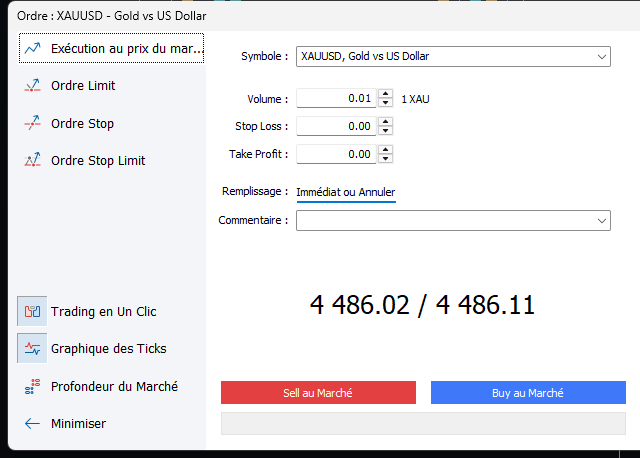Click the market execution chart icon
The width and height of the screenshot is (640, 458).
point(32,49)
